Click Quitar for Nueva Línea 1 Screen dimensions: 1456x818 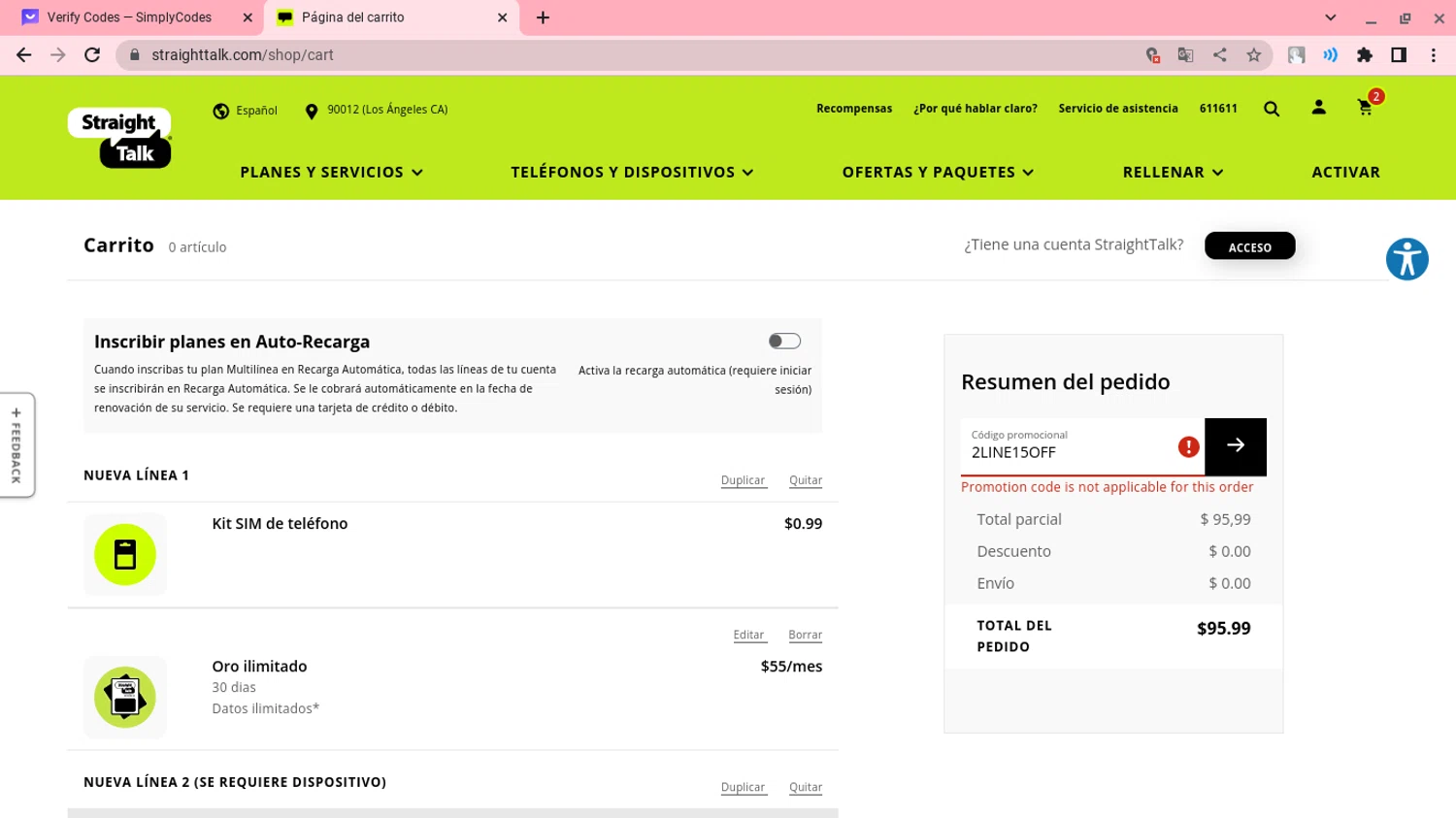[806, 480]
